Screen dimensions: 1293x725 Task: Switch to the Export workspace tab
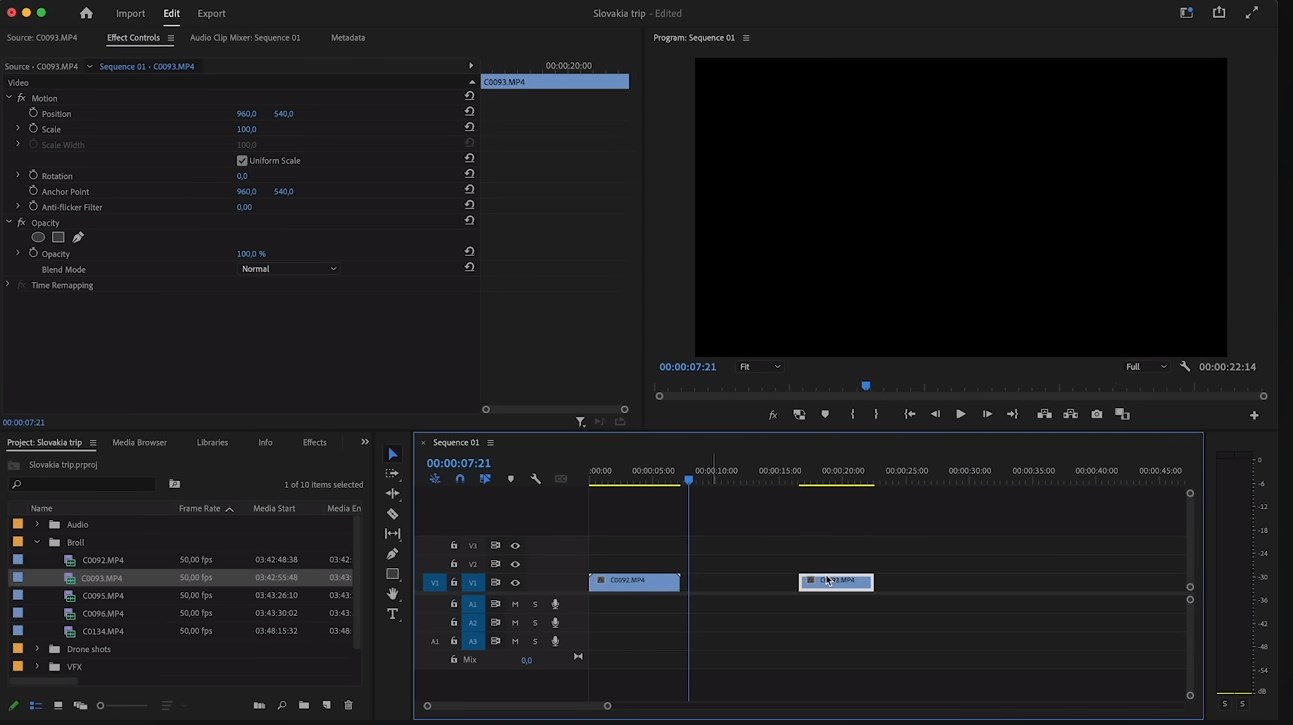click(211, 13)
